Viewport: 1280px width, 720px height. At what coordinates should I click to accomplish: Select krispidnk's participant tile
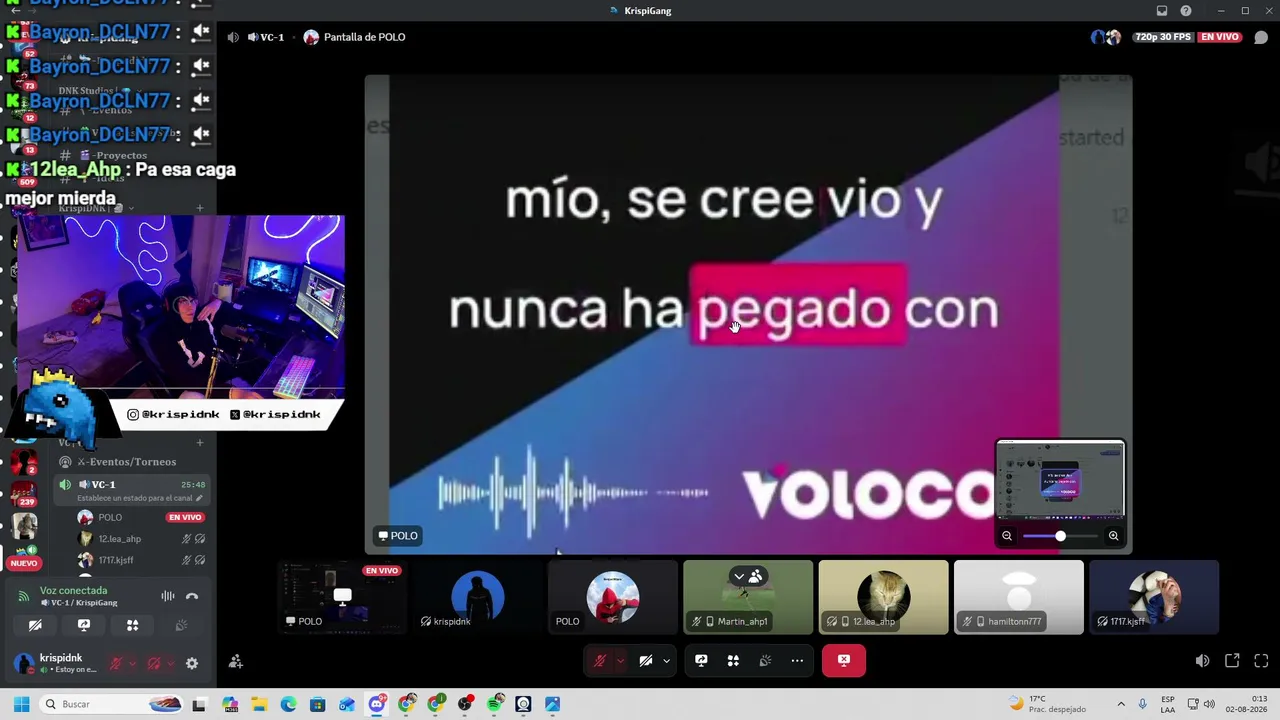click(478, 597)
